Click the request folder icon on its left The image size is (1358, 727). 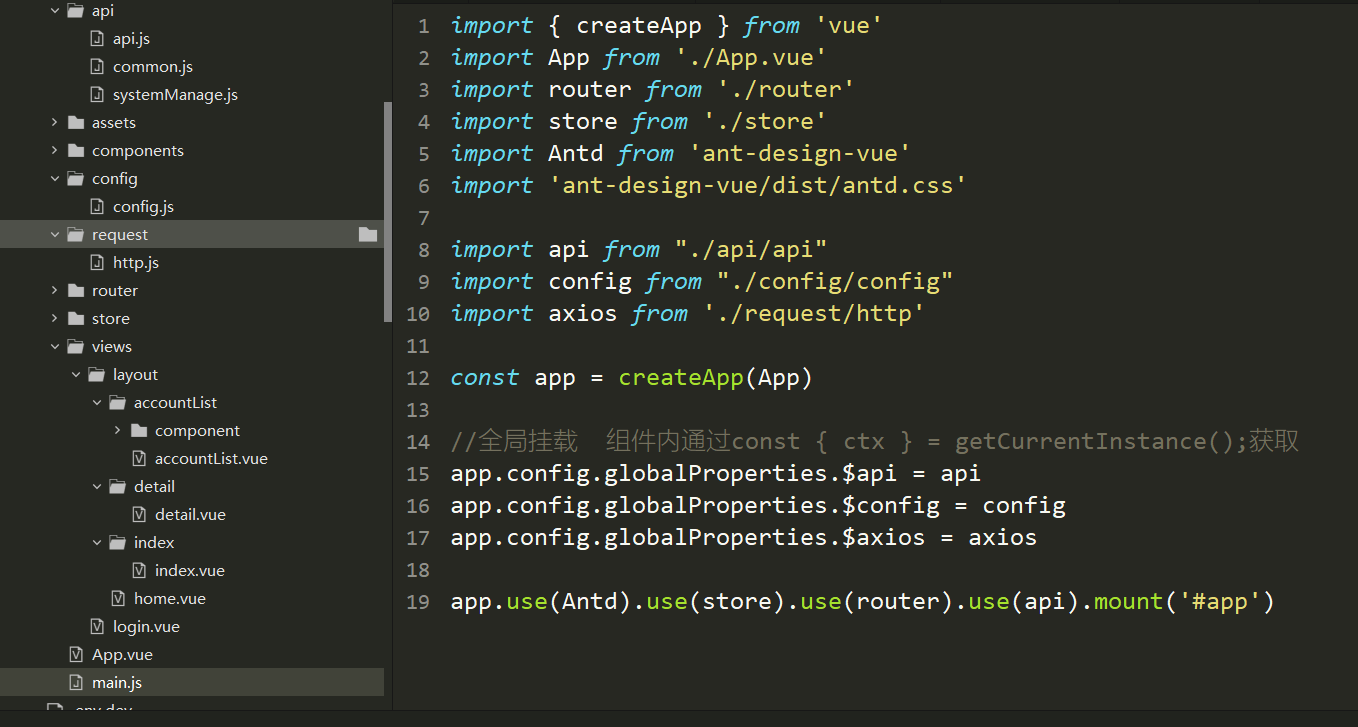[75, 235]
